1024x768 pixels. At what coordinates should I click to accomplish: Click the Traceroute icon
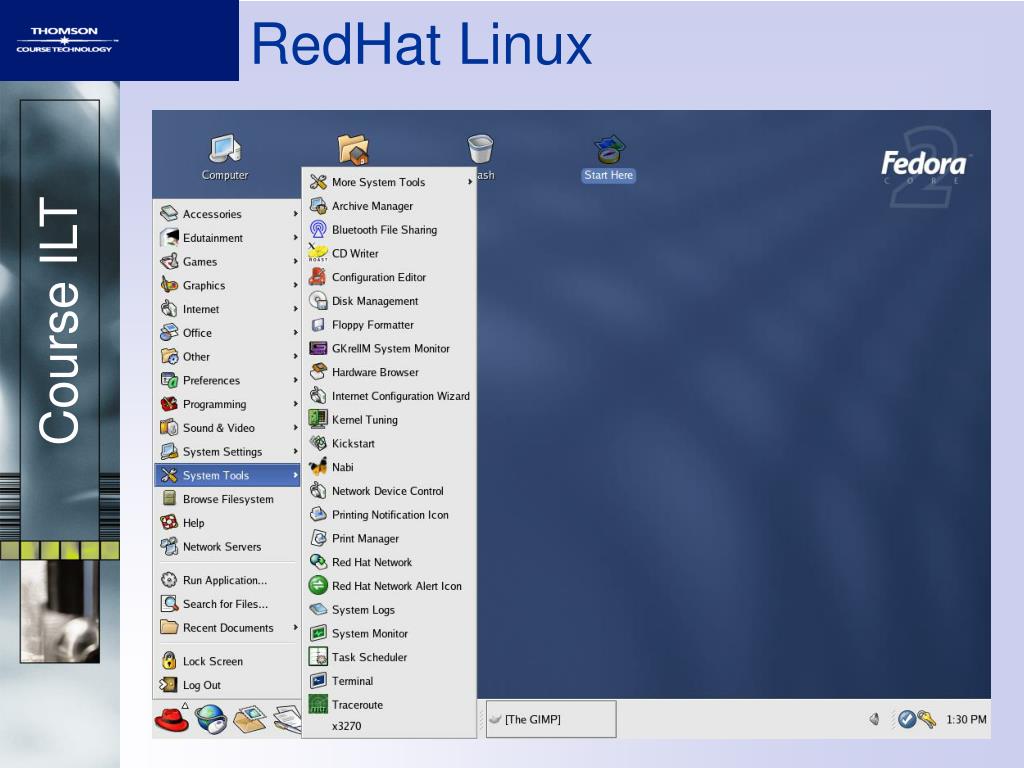click(x=318, y=705)
